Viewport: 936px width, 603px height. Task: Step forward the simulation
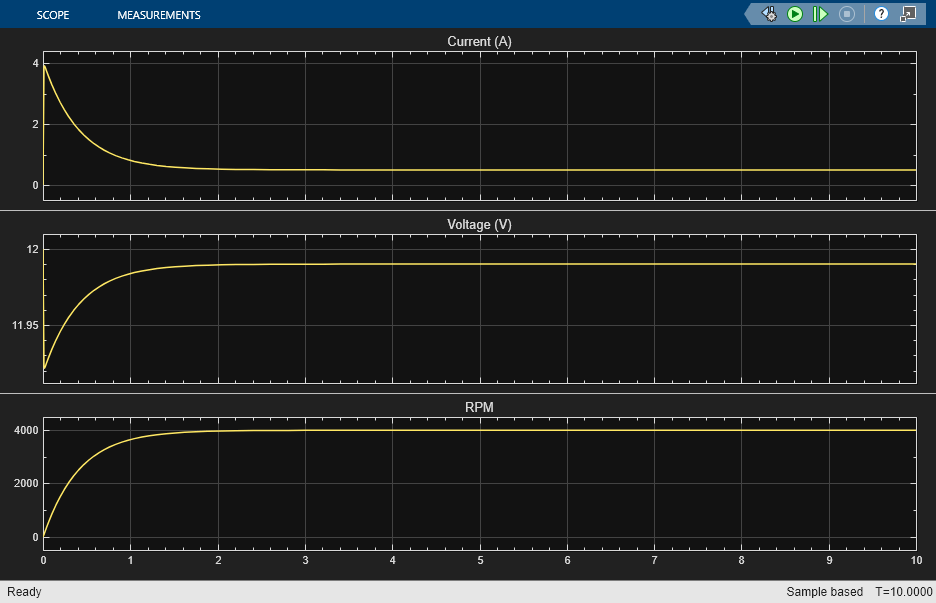(820, 14)
